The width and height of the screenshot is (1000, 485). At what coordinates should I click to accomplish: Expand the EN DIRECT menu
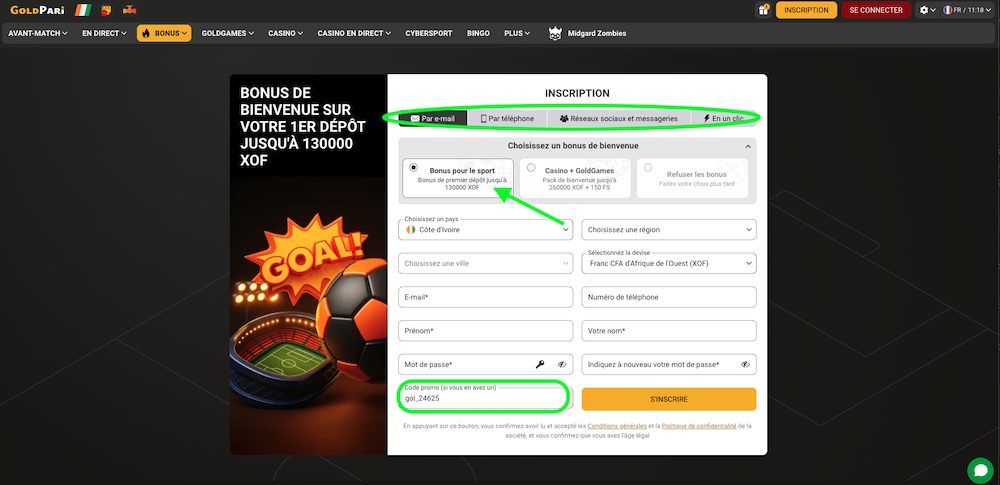coord(105,33)
